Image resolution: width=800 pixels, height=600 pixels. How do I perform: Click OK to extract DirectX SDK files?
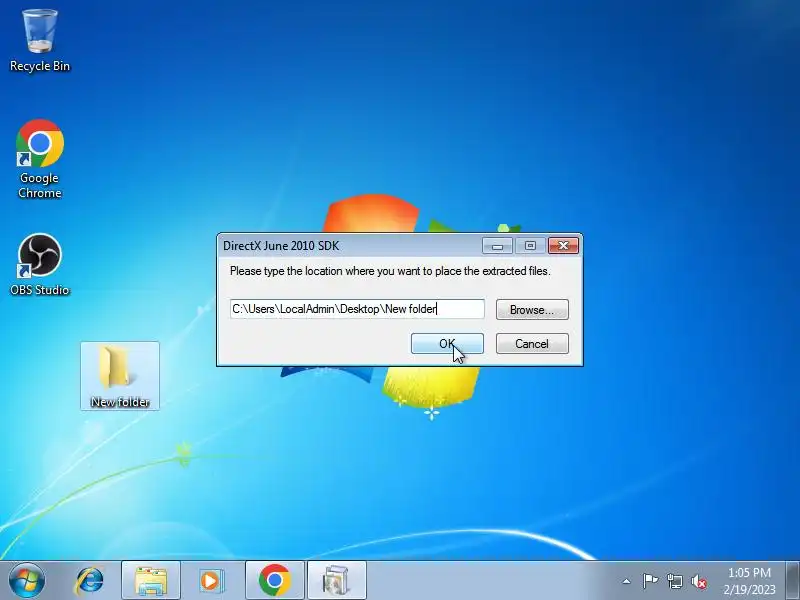click(447, 343)
